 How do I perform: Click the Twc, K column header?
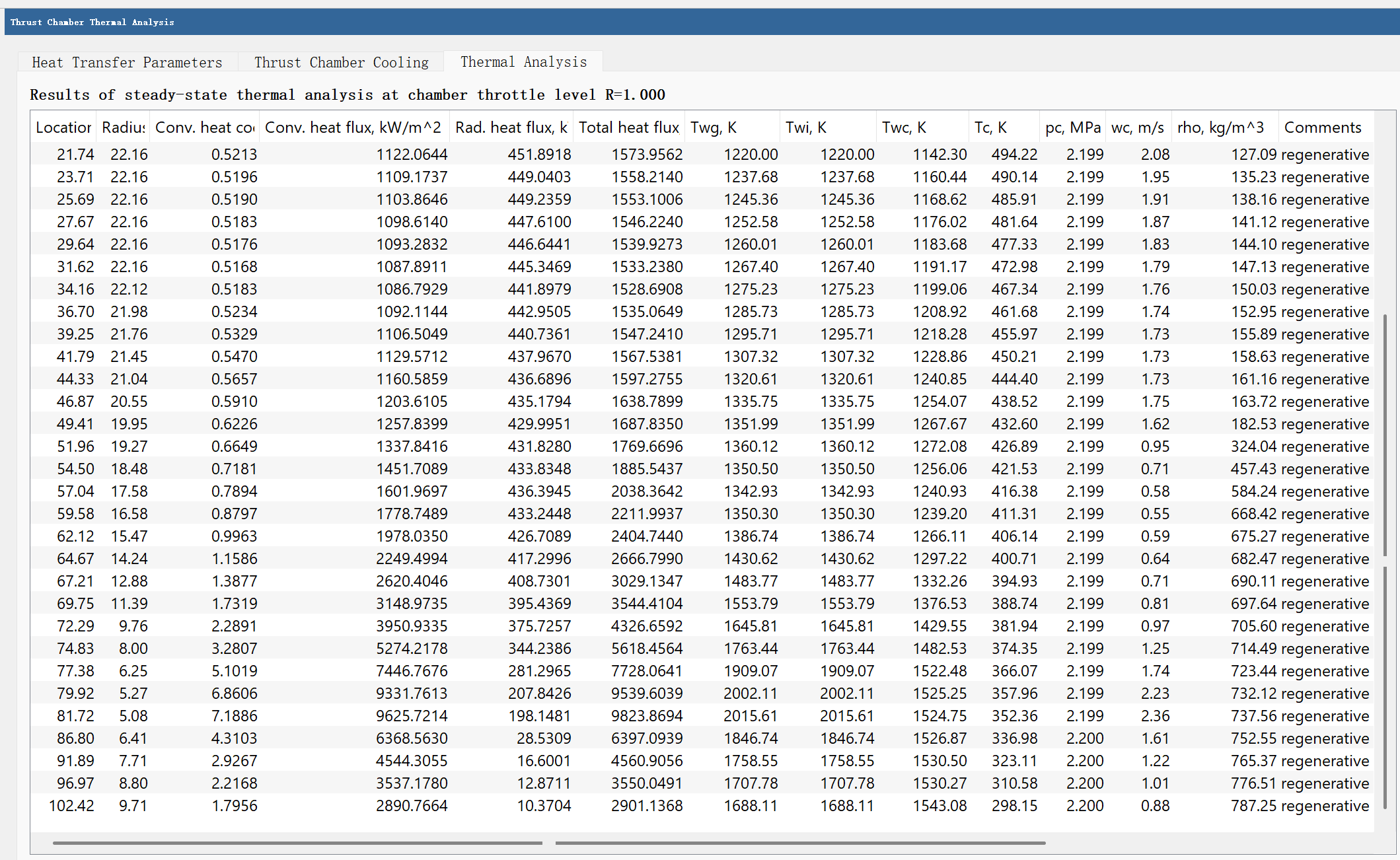[903, 126]
